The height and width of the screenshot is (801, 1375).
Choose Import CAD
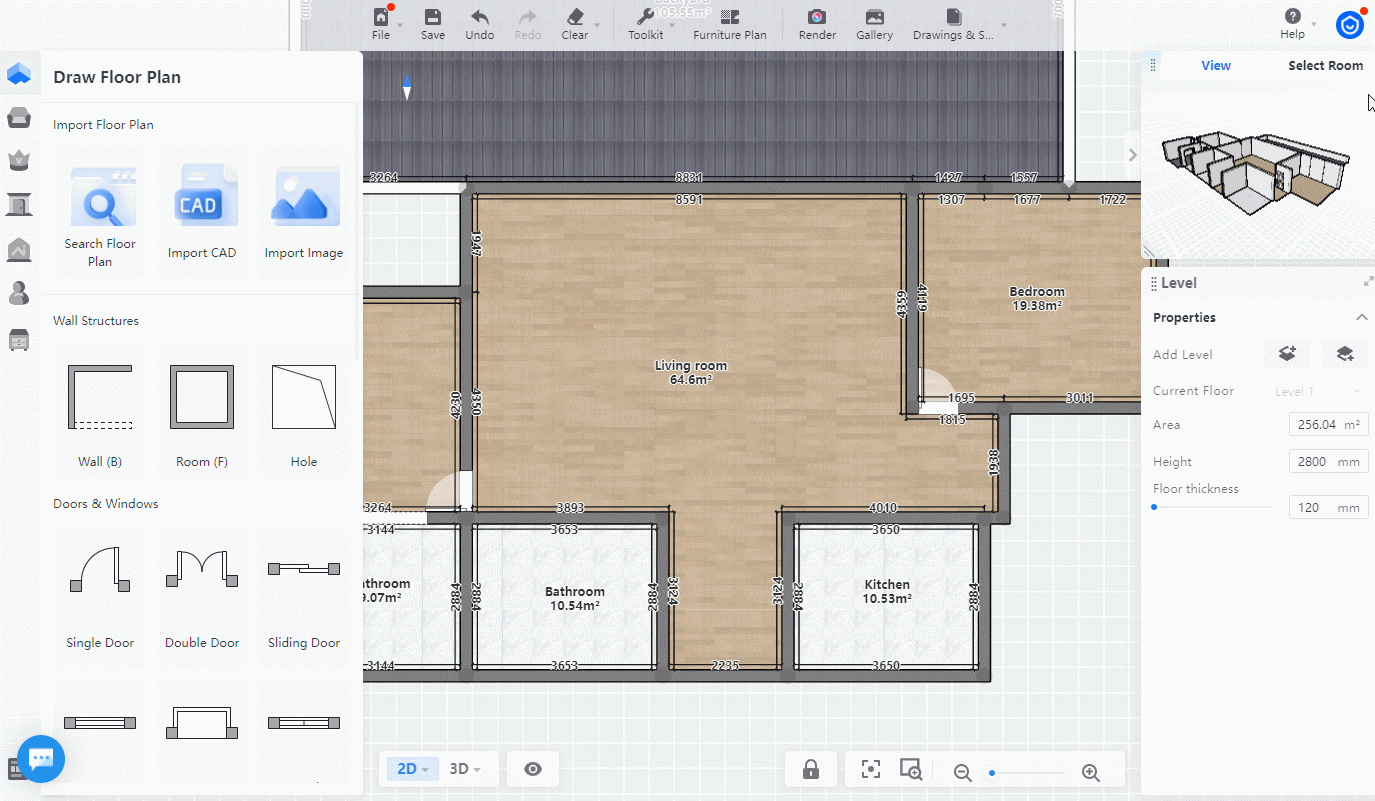click(x=202, y=215)
